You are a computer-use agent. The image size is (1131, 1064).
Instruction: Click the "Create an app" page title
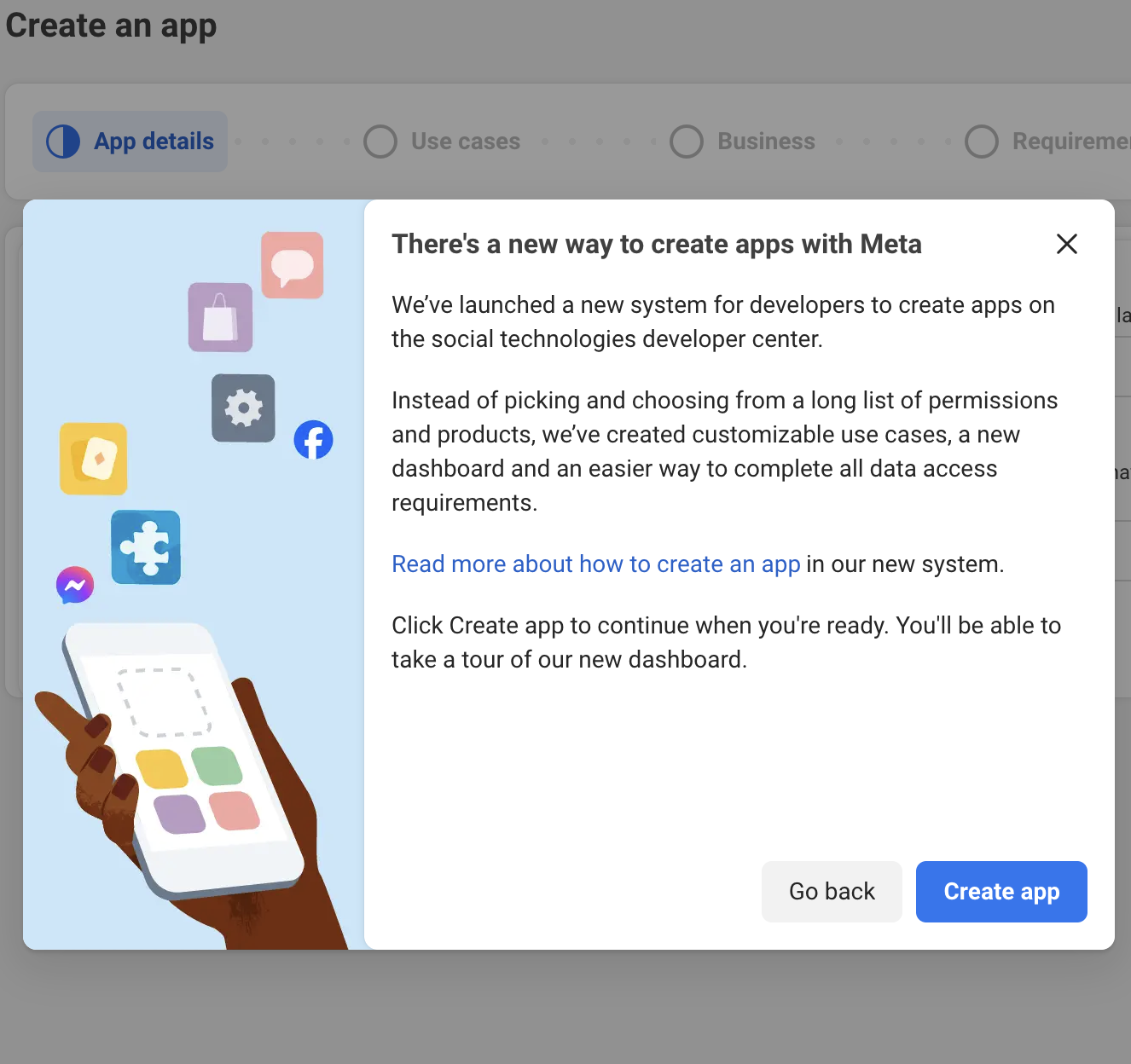click(x=111, y=26)
